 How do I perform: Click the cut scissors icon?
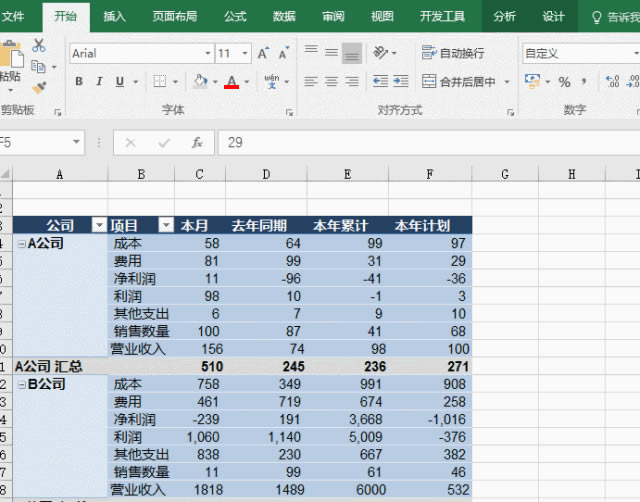39,45
